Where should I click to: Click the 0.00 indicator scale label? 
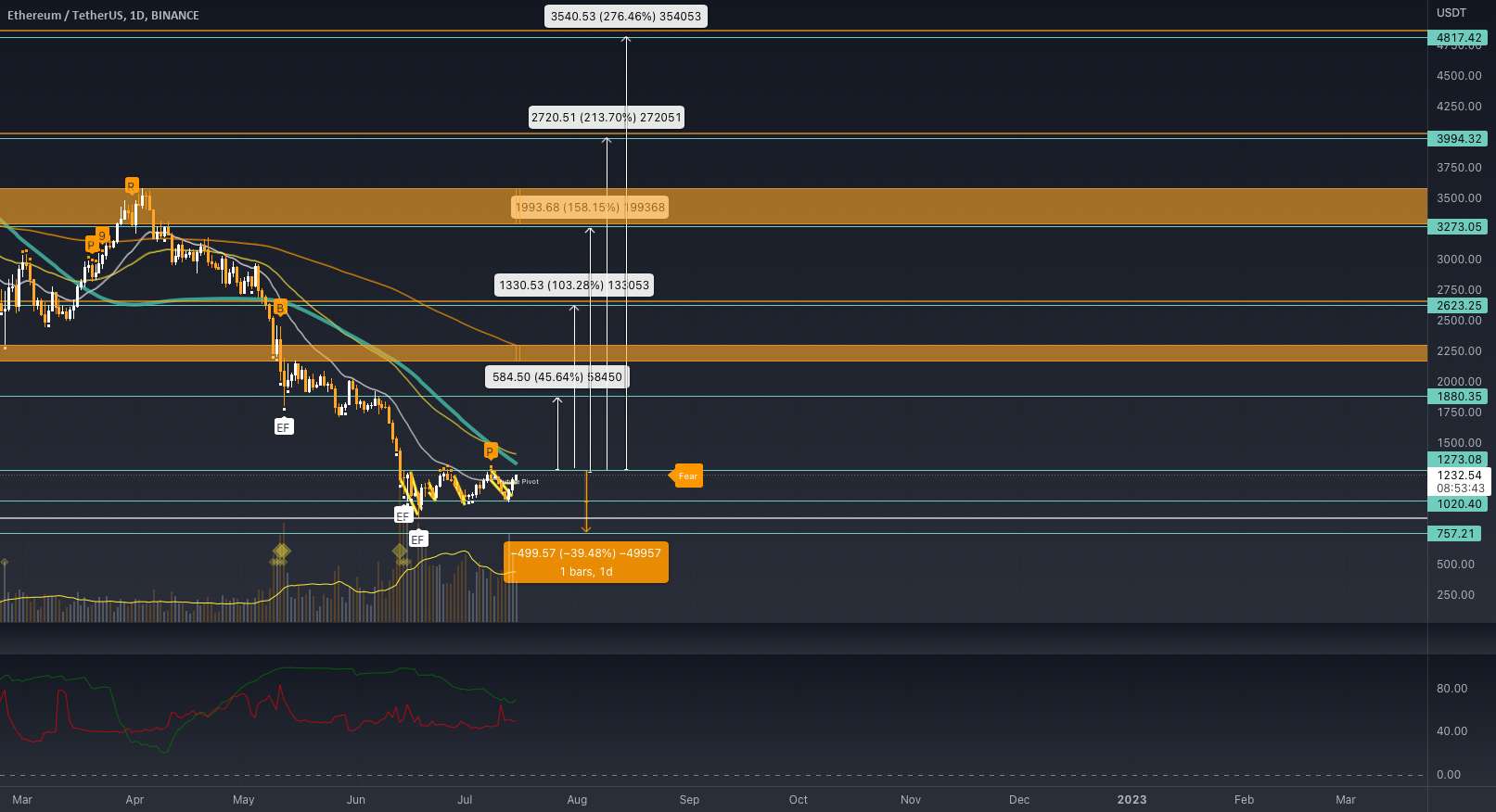point(1448,774)
